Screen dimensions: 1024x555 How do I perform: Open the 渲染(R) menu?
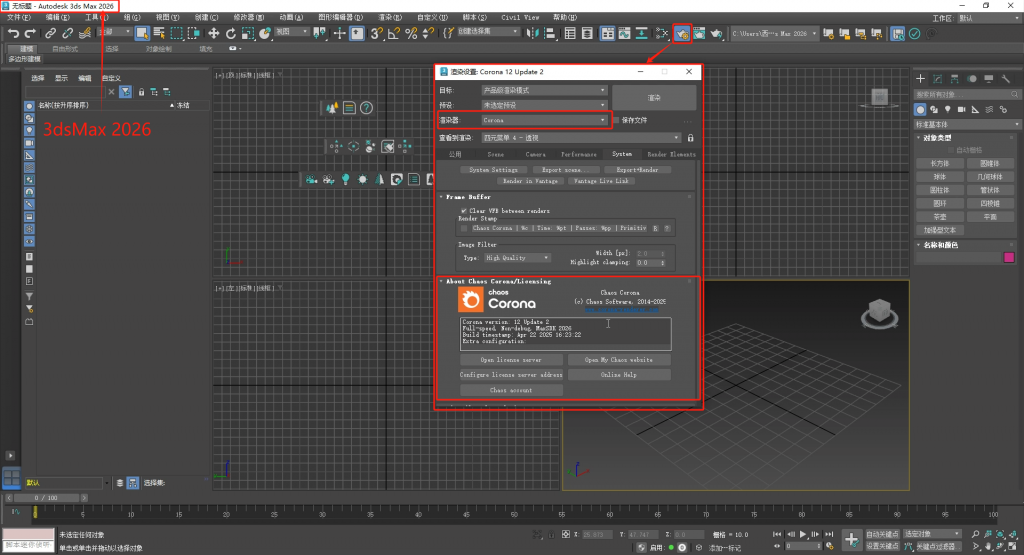tap(390, 17)
